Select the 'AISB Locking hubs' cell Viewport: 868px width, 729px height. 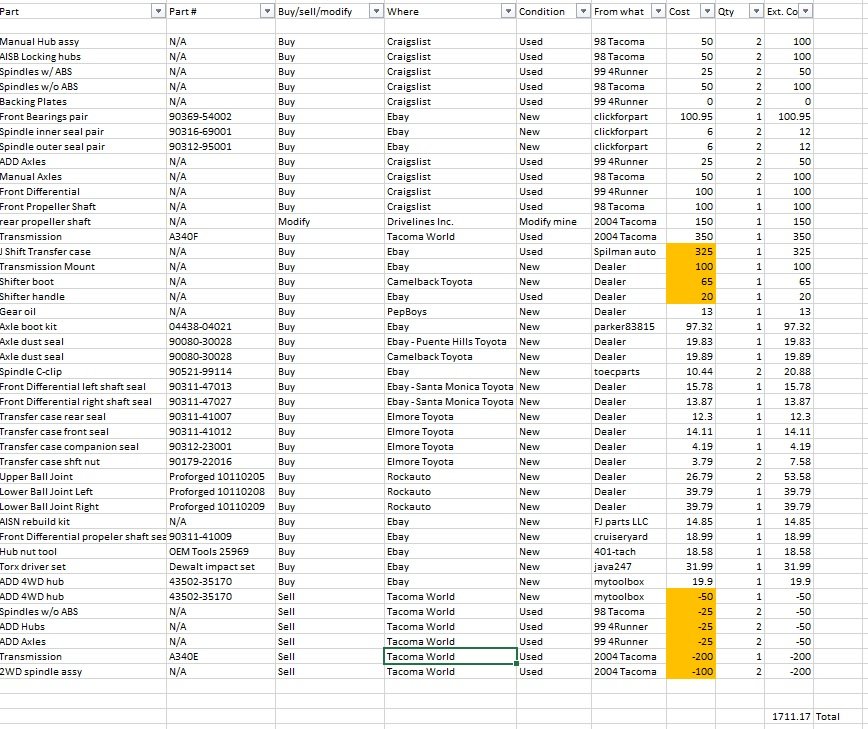click(x=82, y=56)
